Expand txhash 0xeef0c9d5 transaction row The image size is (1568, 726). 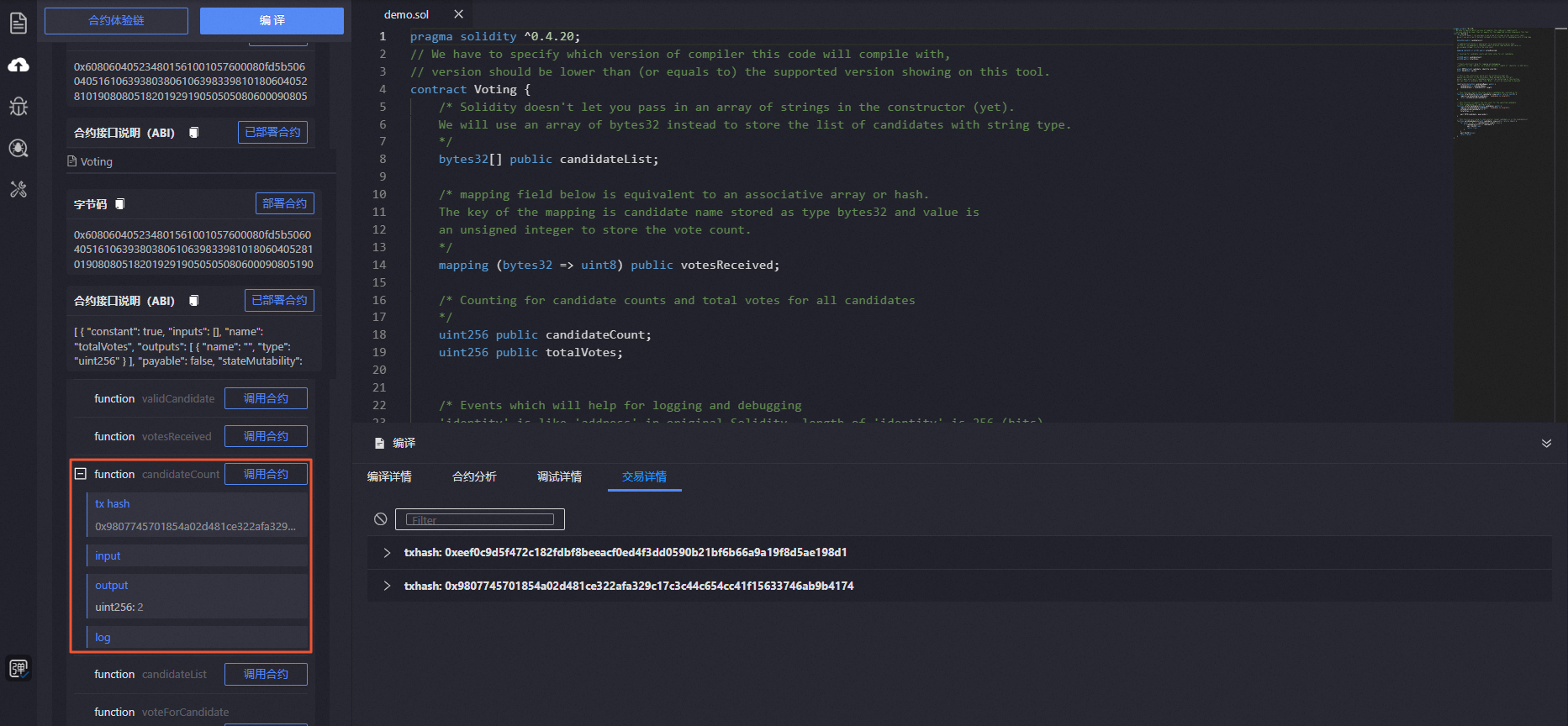pyautogui.click(x=387, y=552)
